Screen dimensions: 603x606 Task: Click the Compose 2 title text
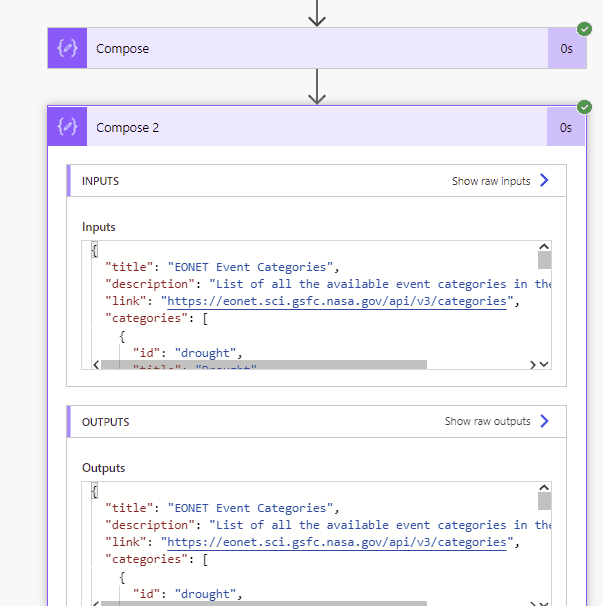tap(128, 128)
